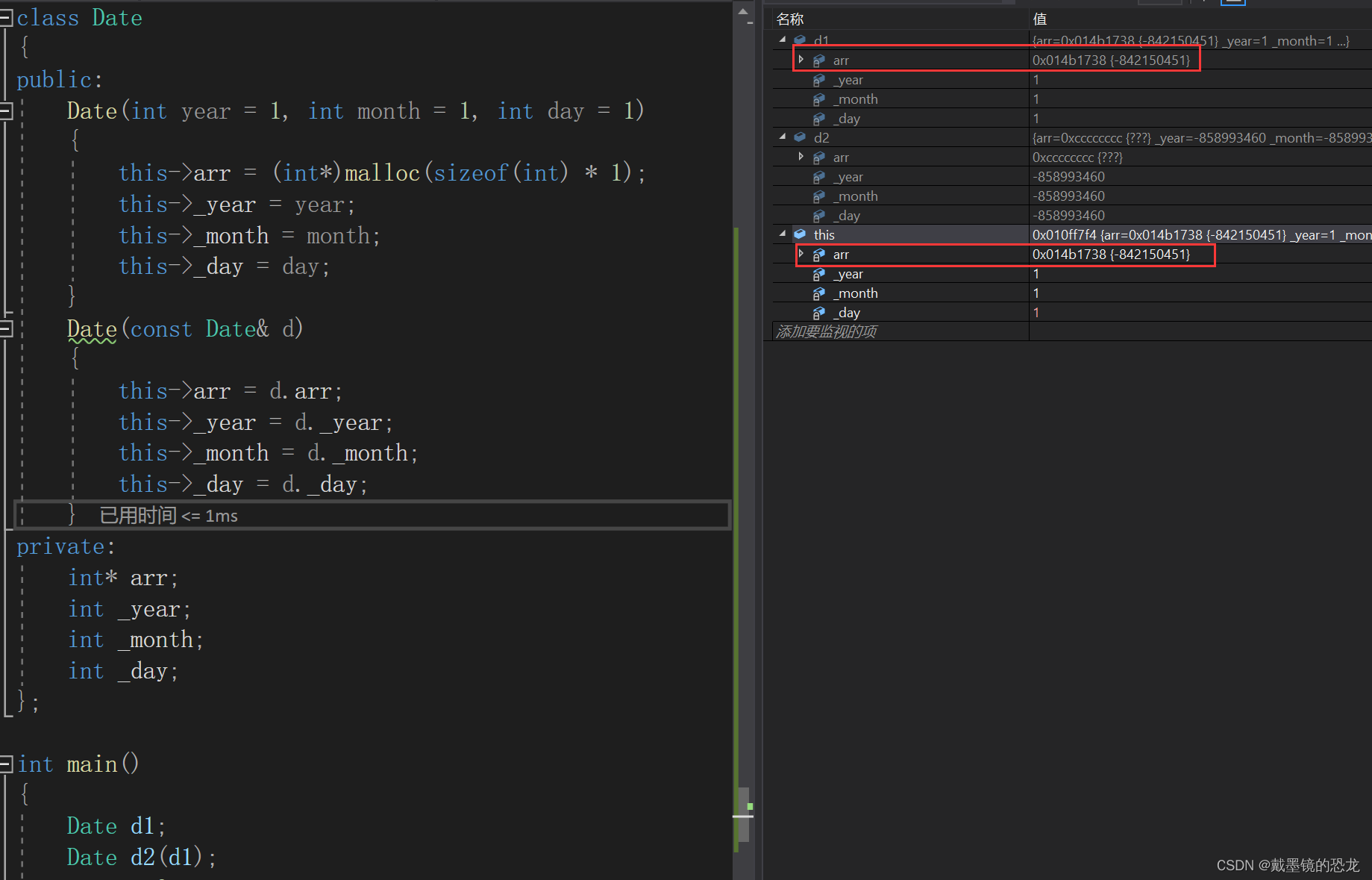
Task: Collapse the d1 watch entry
Action: click(783, 40)
